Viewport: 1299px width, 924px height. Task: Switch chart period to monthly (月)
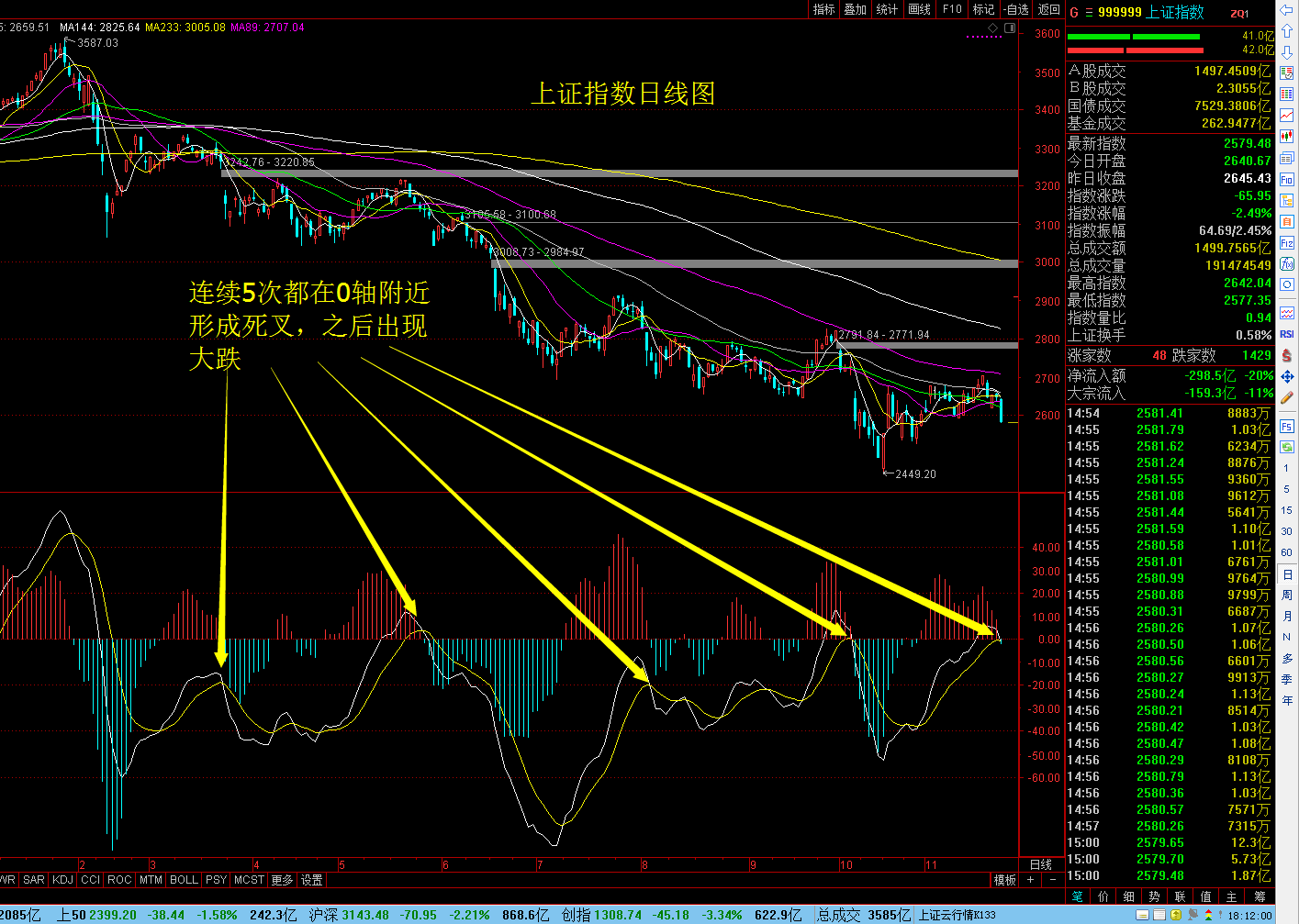[1287, 617]
